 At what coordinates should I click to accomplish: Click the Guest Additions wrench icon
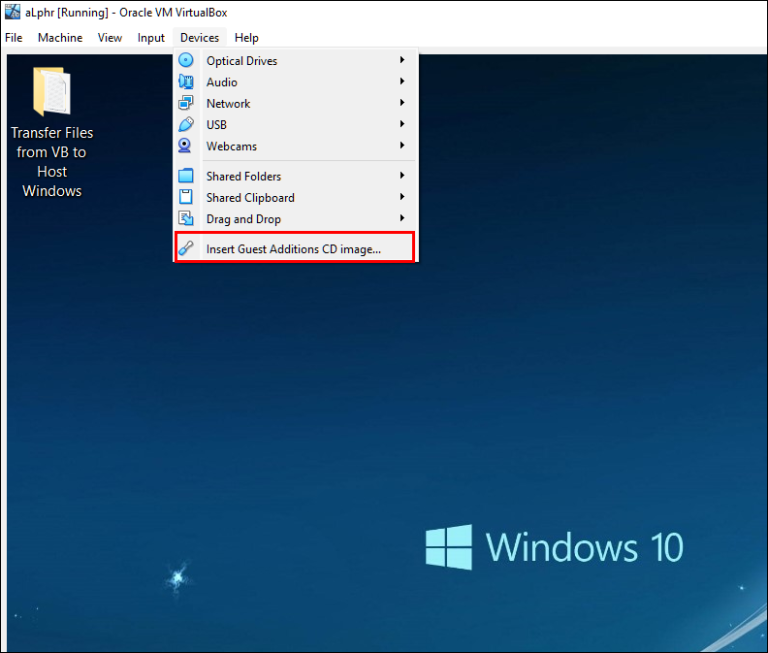186,248
